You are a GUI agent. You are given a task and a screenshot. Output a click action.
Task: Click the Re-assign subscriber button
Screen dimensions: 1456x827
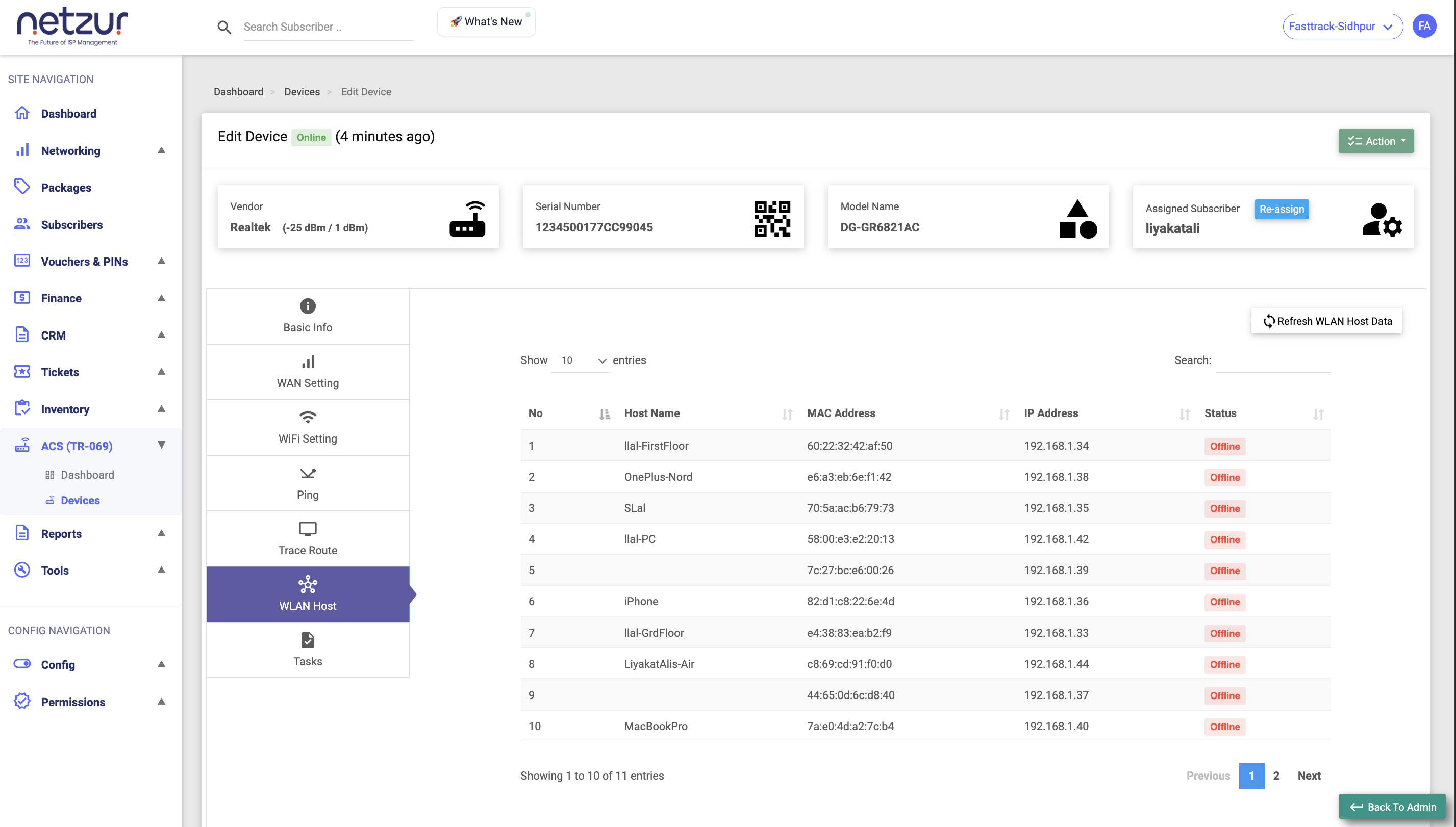point(1282,209)
